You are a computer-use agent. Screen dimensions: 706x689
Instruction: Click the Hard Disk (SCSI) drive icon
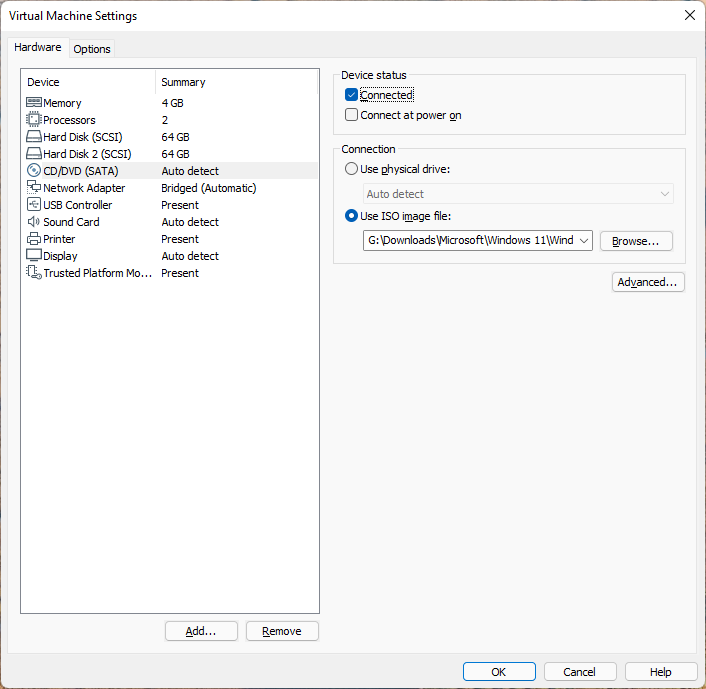pyautogui.click(x=34, y=137)
